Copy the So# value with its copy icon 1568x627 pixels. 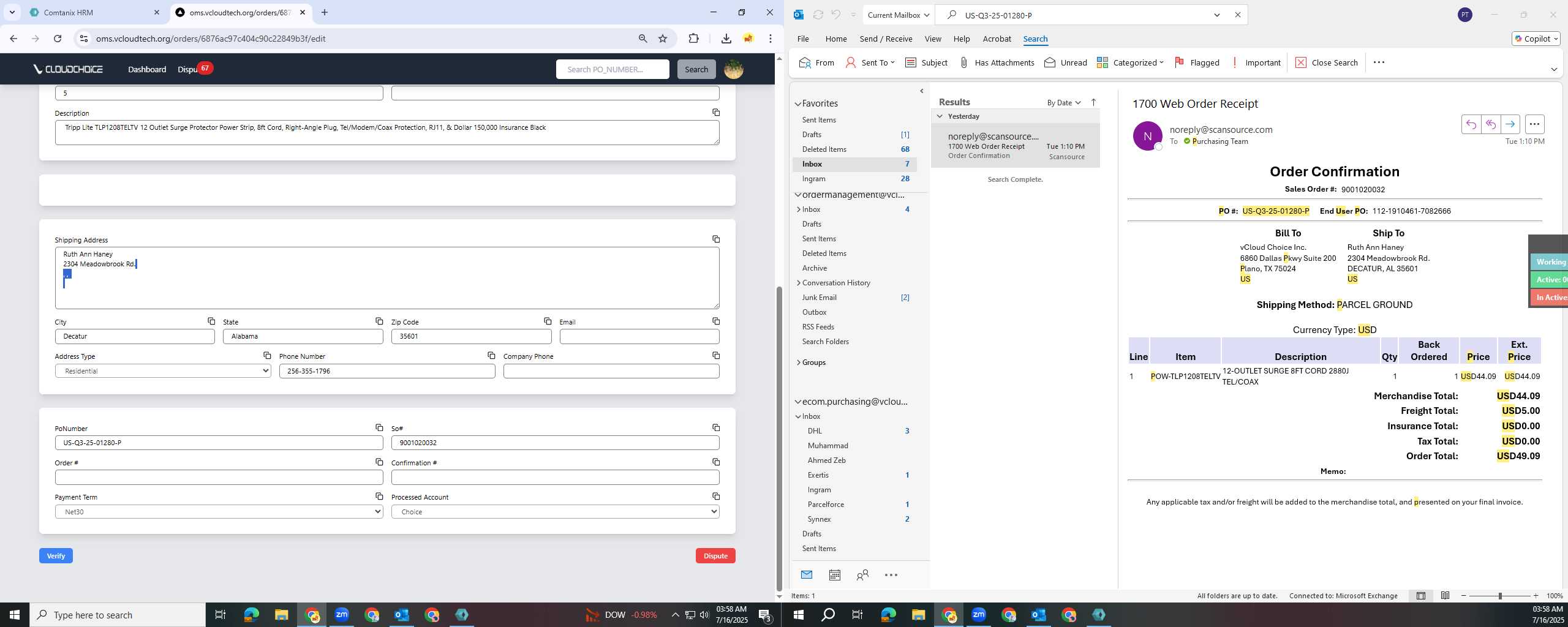(715, 427)
